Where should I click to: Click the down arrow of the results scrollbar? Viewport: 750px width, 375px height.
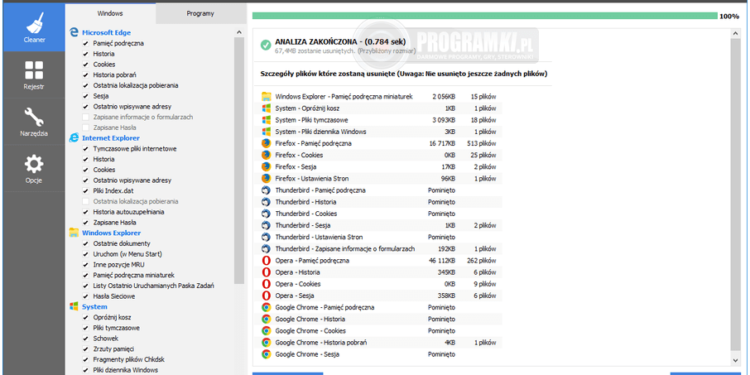pos(736,360)
